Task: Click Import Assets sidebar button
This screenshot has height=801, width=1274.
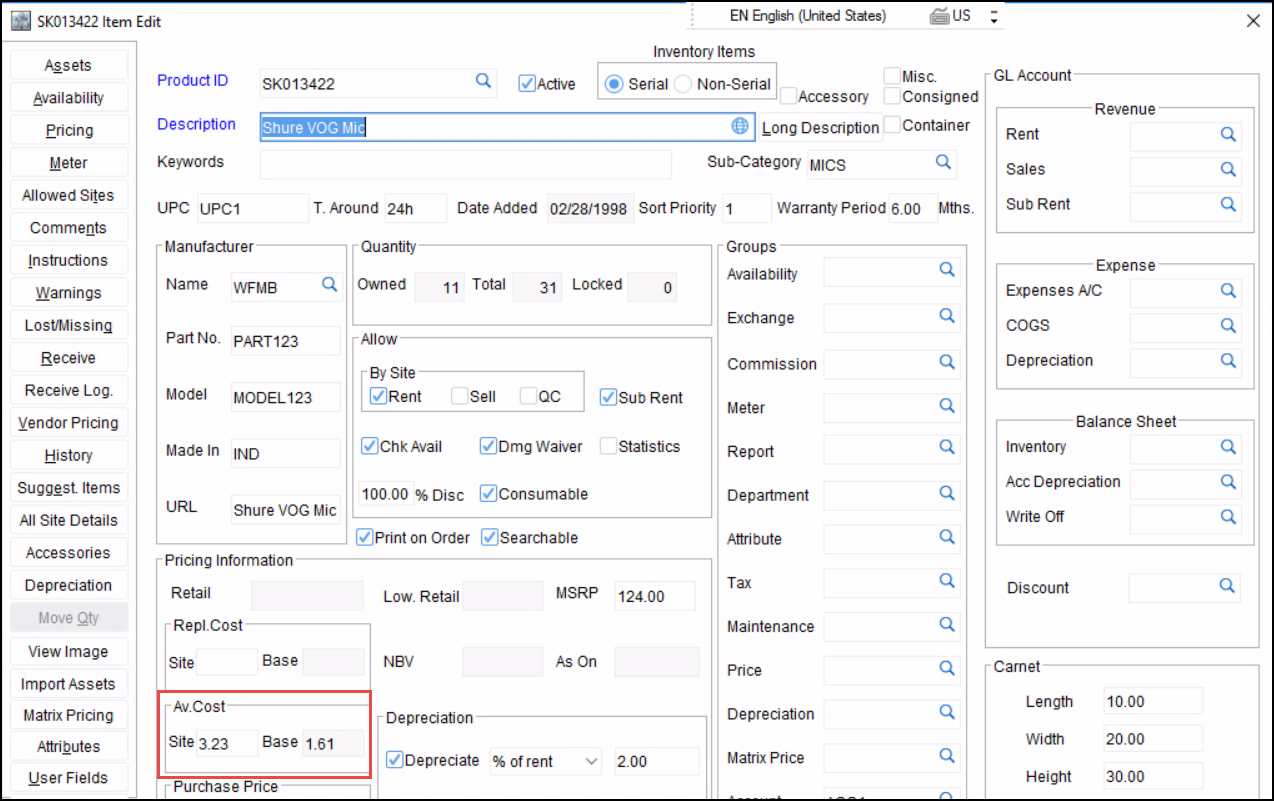Action: coord(68,684)
